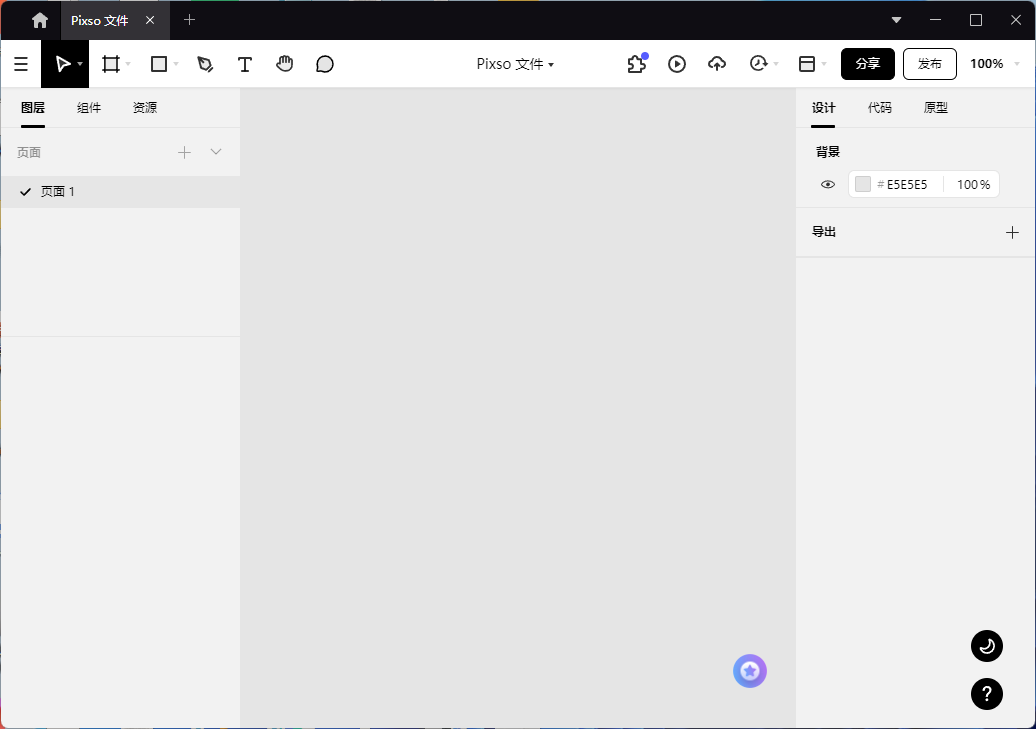The image size is (1036, 729).
Task: Add an export setting with plus
Action: (x=1012, y=232)
